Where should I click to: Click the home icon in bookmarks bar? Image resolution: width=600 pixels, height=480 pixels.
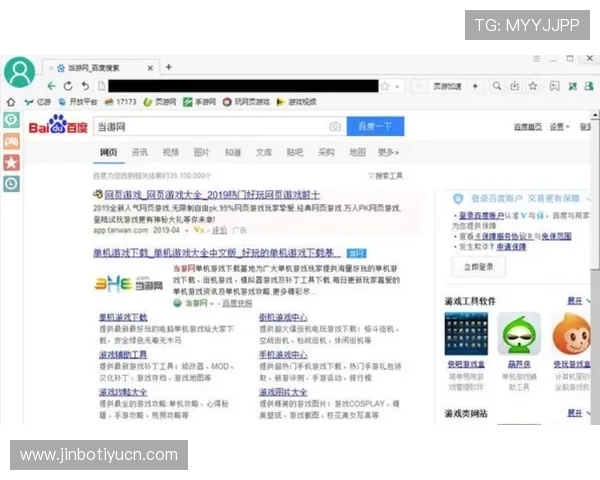pos(11,102)
